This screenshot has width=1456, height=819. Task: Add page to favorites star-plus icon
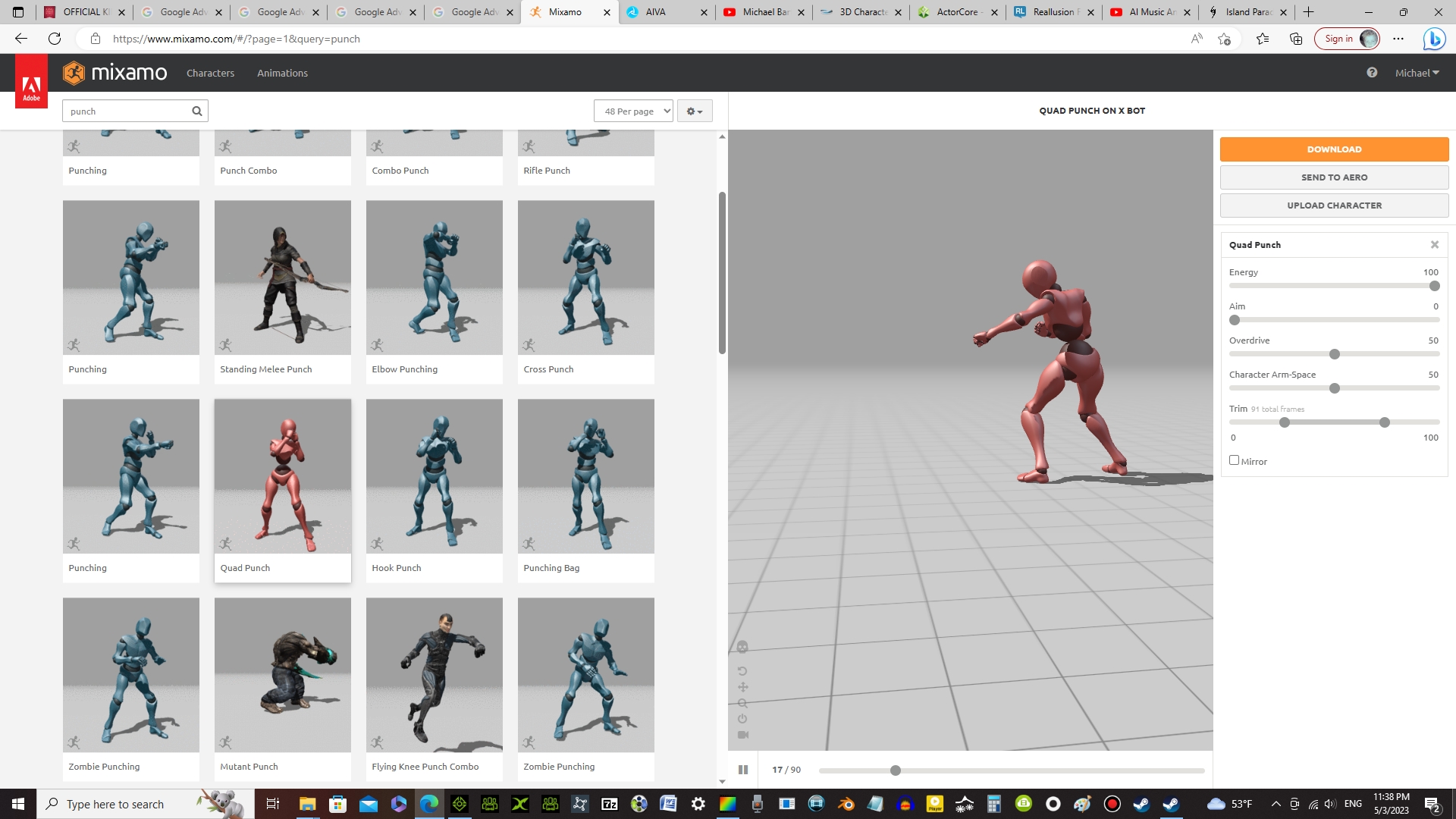click(1224, 39)
